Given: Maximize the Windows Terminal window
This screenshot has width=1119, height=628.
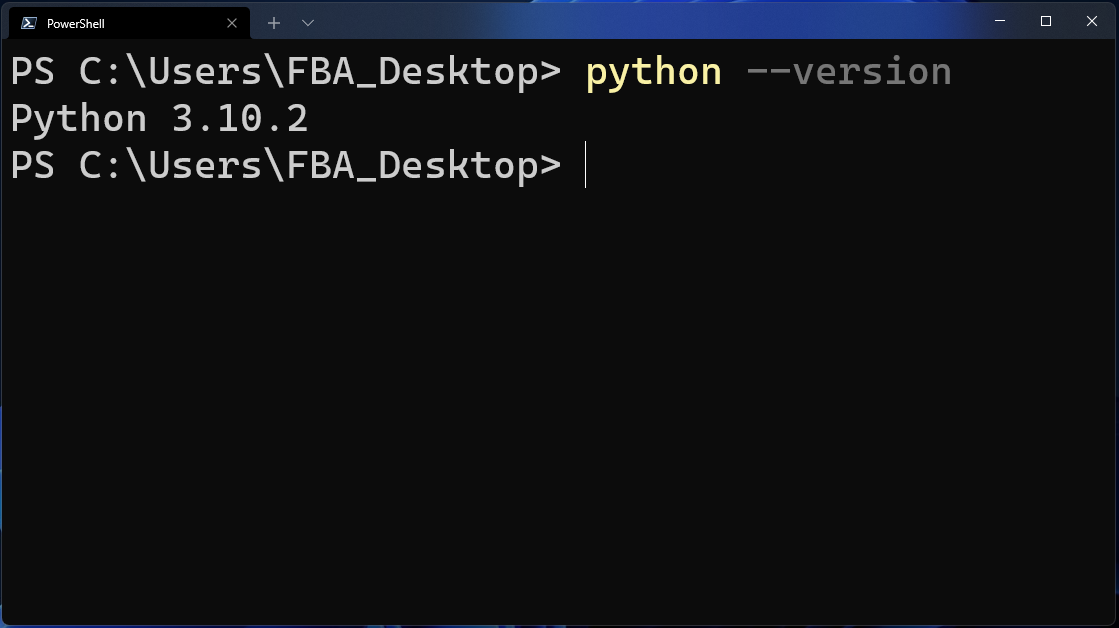Looking at the screenshot, I should pyautogui.click(x=1046, y=20).
